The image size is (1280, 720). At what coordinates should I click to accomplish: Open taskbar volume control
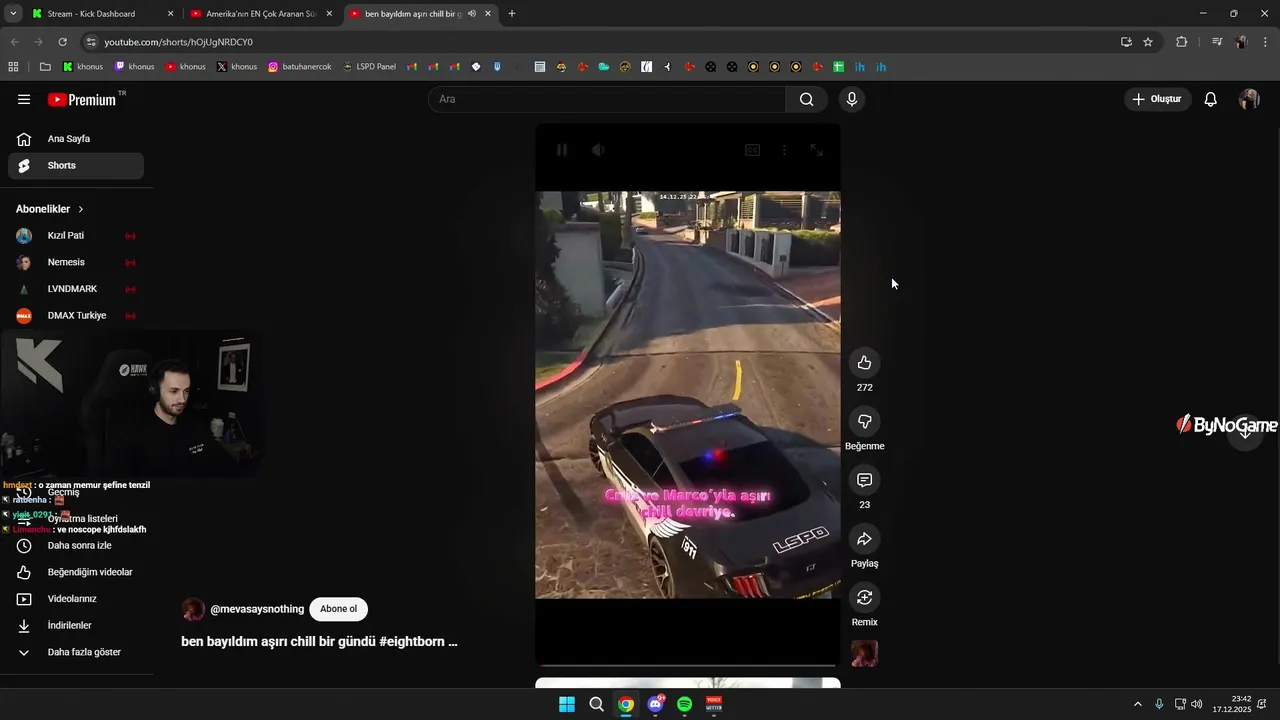point(1197,704)
